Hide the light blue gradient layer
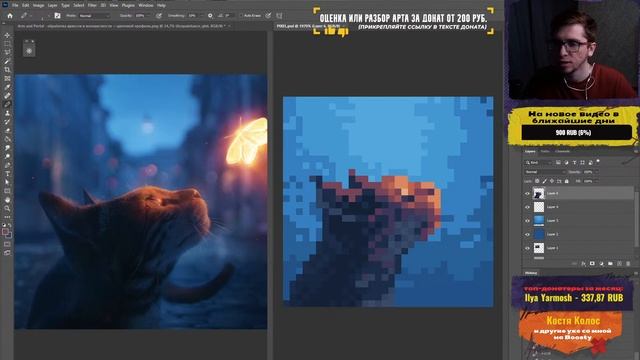This screenshot has width=640, height=360. (x=527, y=221)
